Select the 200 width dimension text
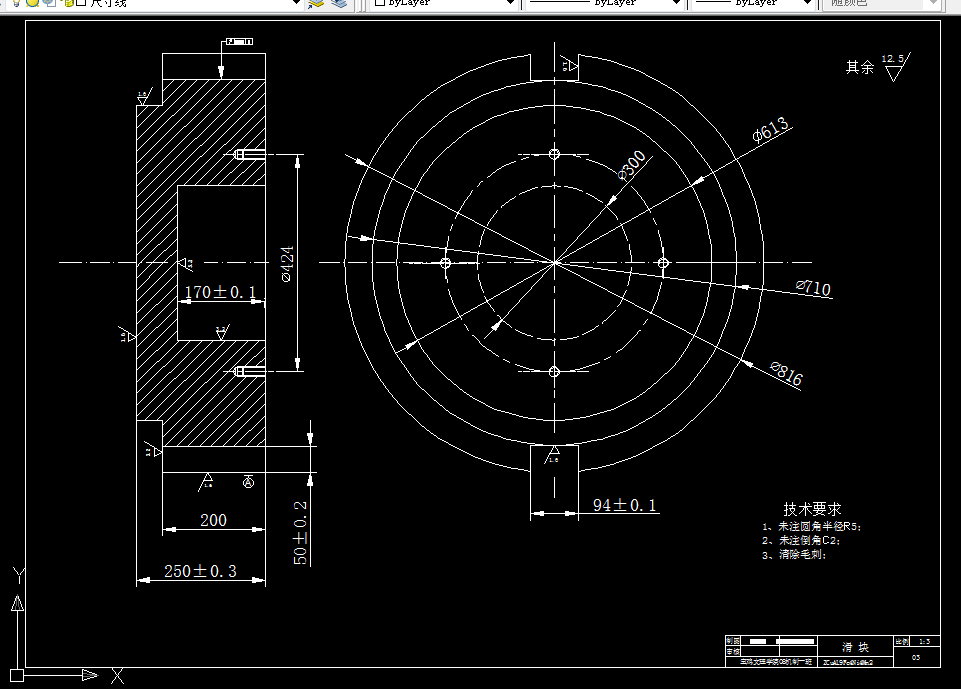 tap(213, 520)
